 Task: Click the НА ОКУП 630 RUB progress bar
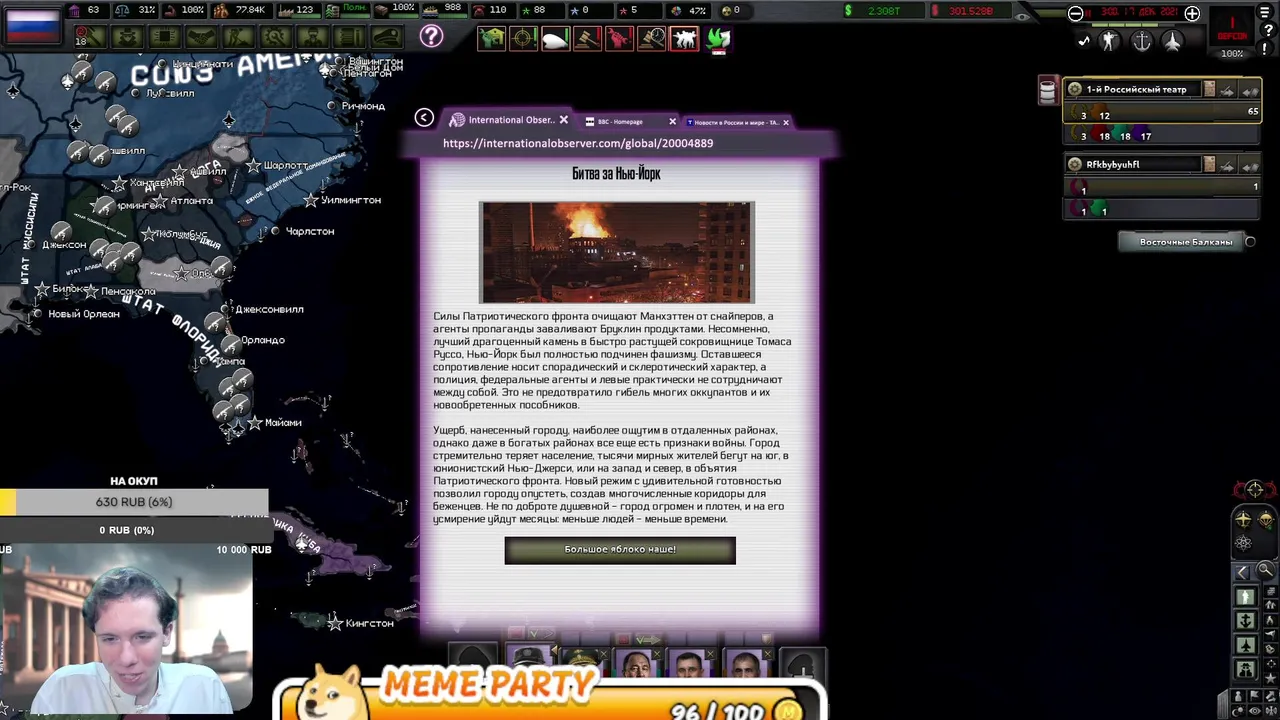click(x=134, y=502)
